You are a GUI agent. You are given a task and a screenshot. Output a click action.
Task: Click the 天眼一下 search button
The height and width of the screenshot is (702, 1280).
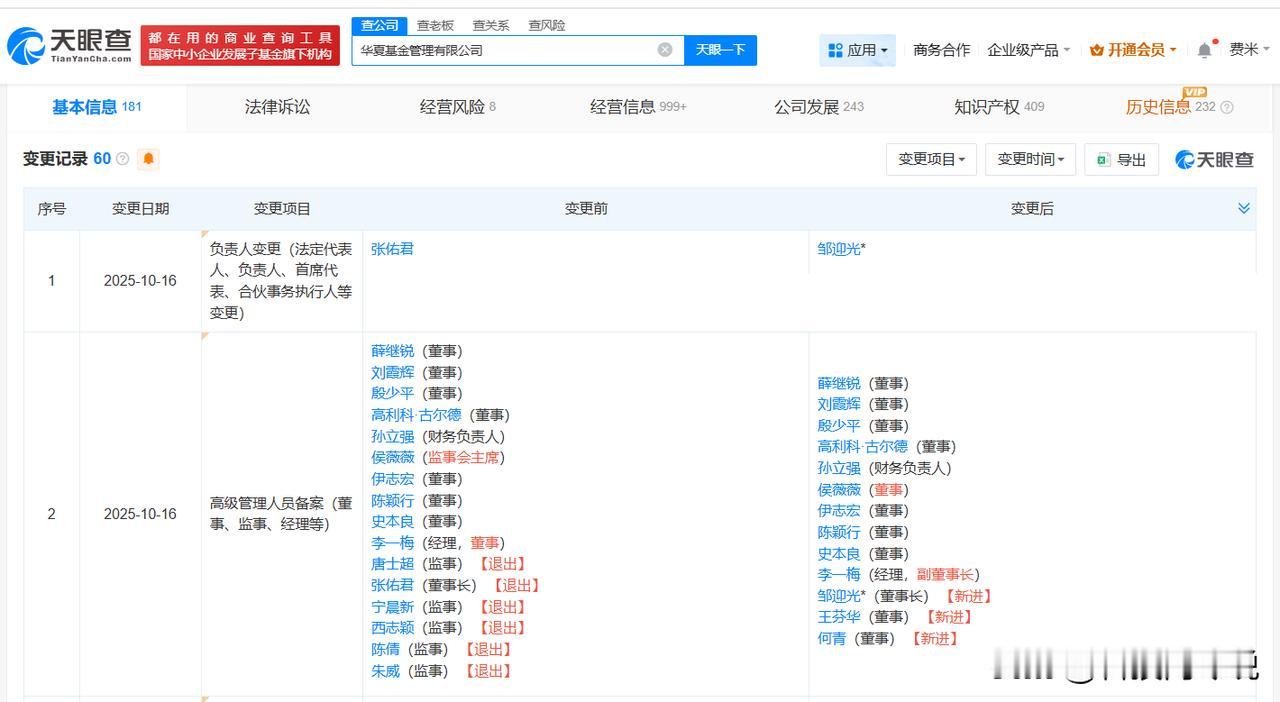pyautogui.click(x=720, y=50)
